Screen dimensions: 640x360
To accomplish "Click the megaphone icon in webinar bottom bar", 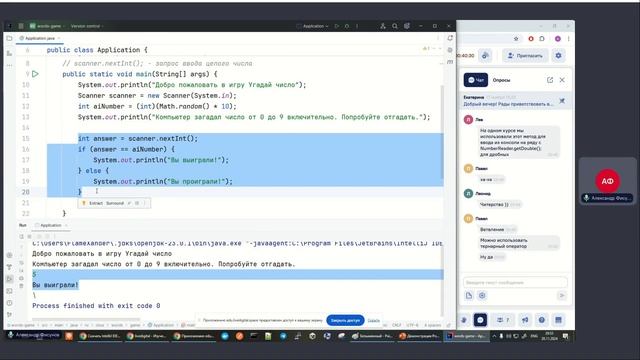I will pos(525,320).
